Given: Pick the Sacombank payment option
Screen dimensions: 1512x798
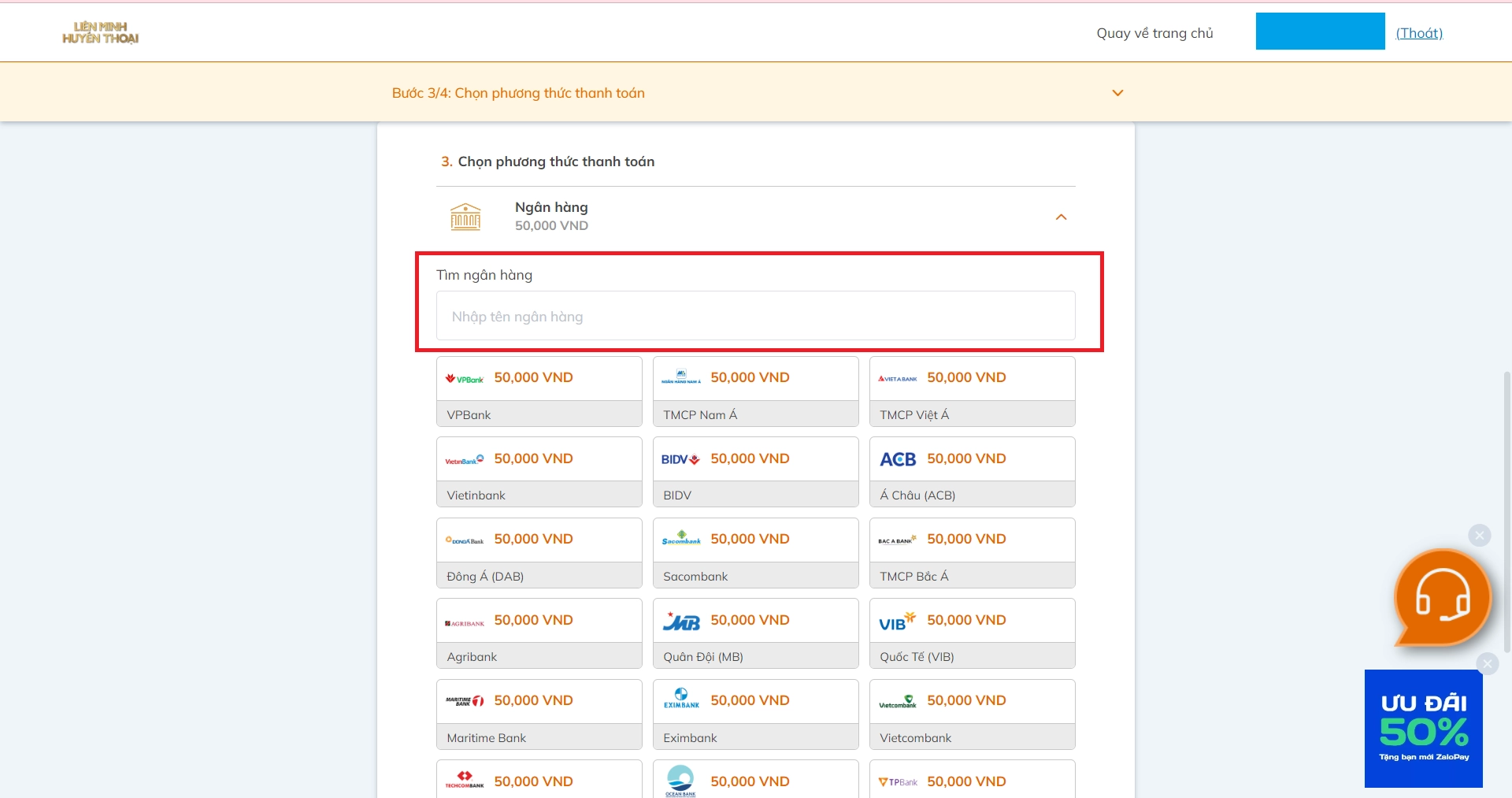Looking at the screenshot, I should pyautogui.click(x=755, y=553).
